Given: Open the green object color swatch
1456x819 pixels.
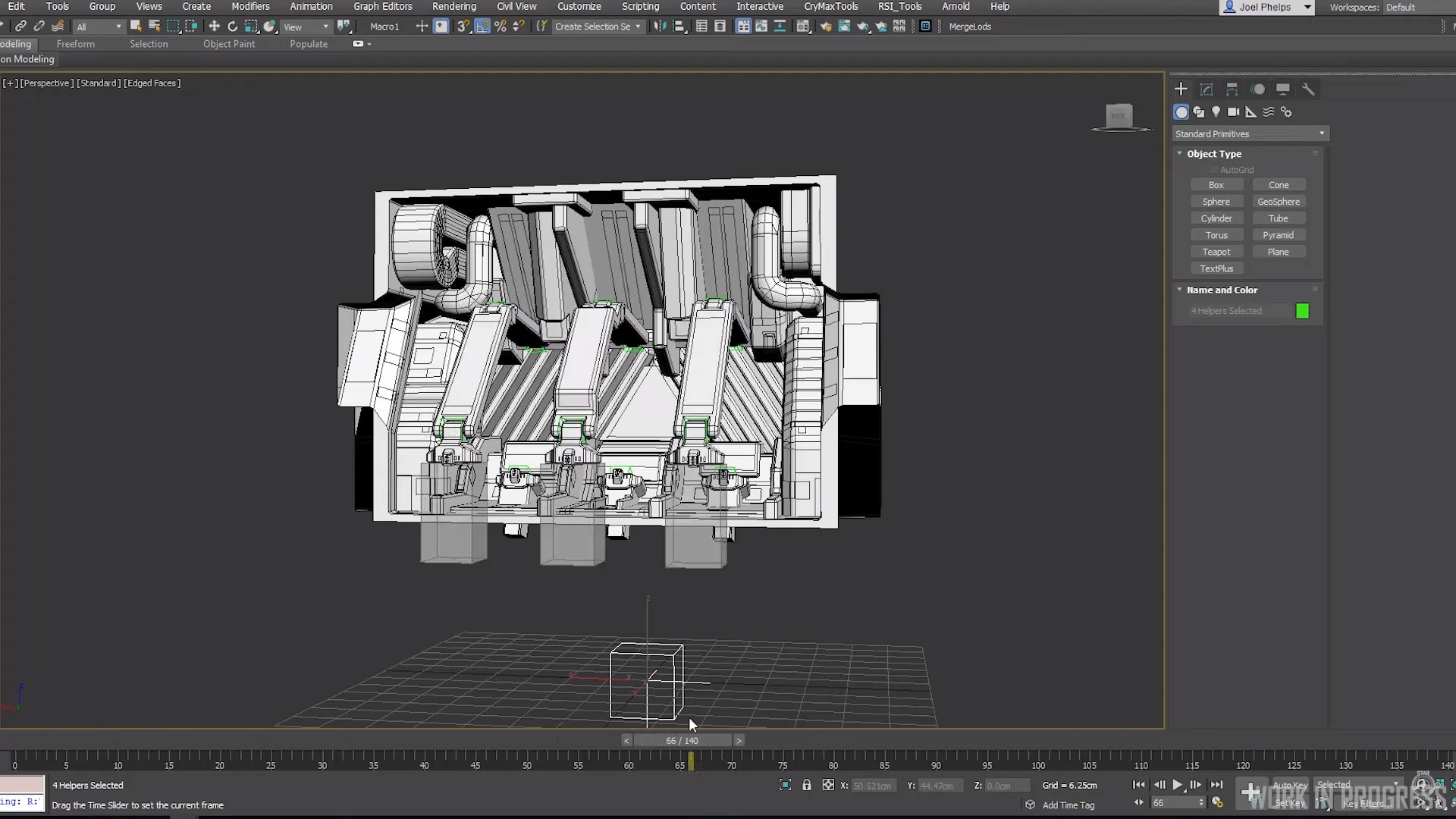Looking at the screenshot, I should [1302, 311].
